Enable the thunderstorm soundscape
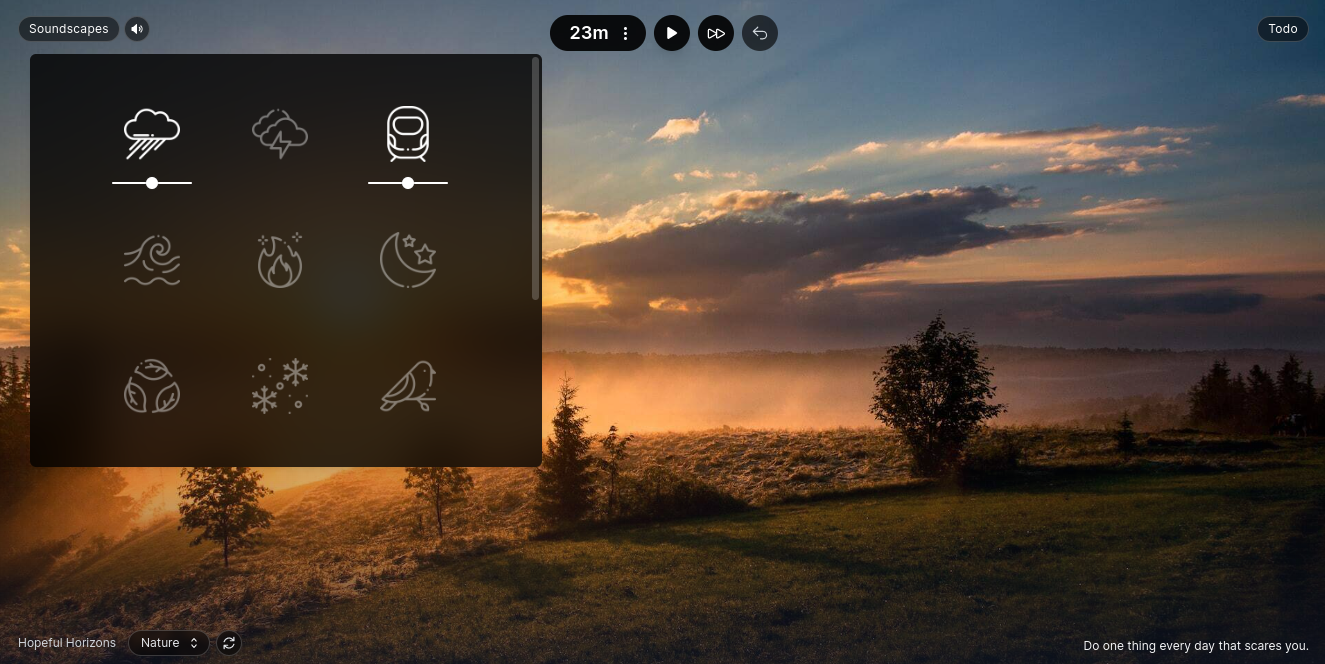The width and height of the screenshot is (1325, 664). 280,134
